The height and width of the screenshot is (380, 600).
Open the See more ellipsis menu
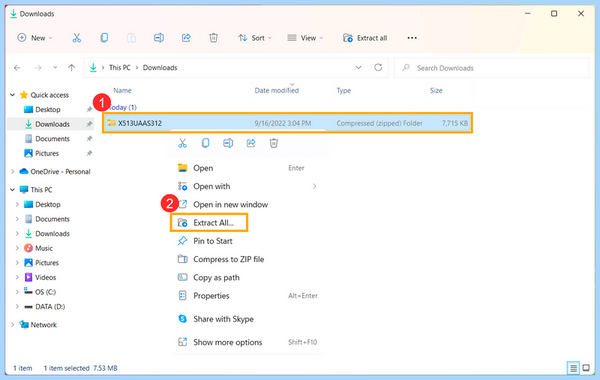point(412,38)
